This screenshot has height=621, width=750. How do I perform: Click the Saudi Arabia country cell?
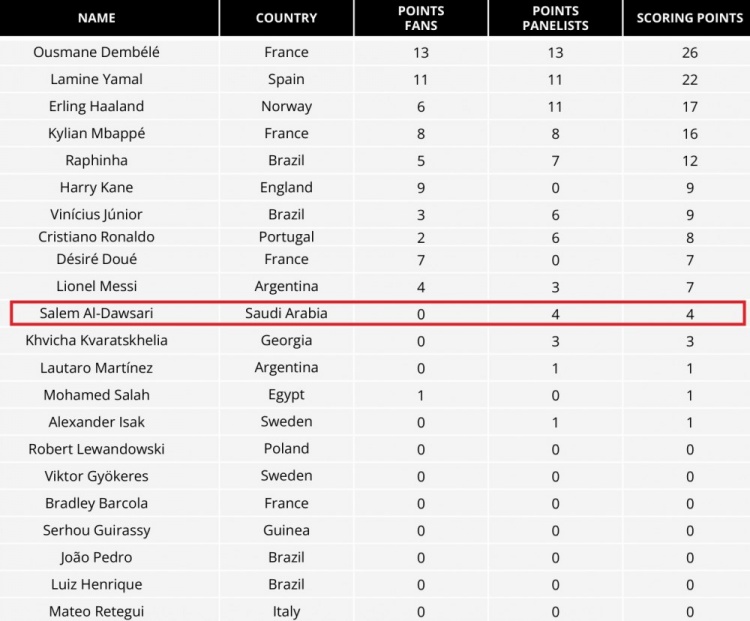(x=286, y=313)
